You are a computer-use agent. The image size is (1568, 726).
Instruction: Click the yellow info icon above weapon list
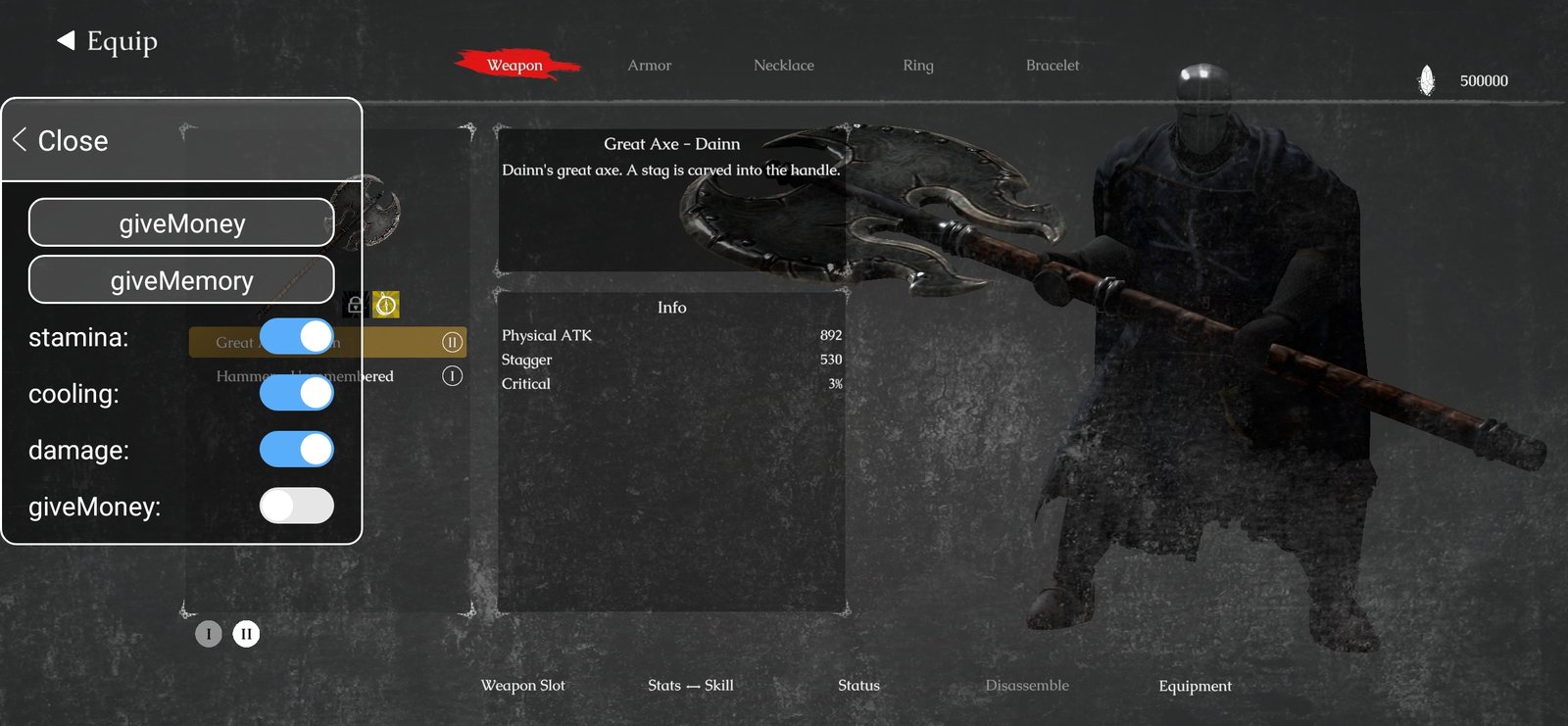click(386, 306)
